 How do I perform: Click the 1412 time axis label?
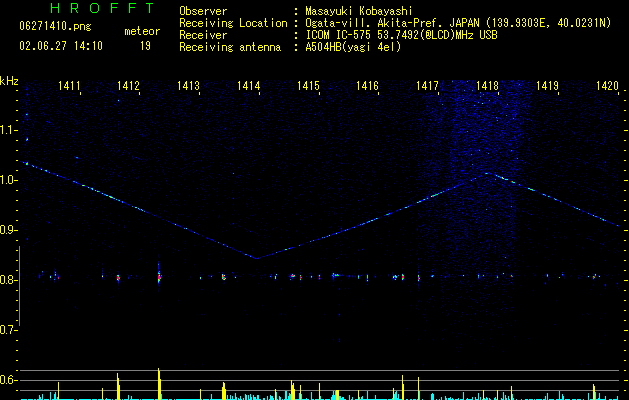pyautogui.click(x=128, y=85)
